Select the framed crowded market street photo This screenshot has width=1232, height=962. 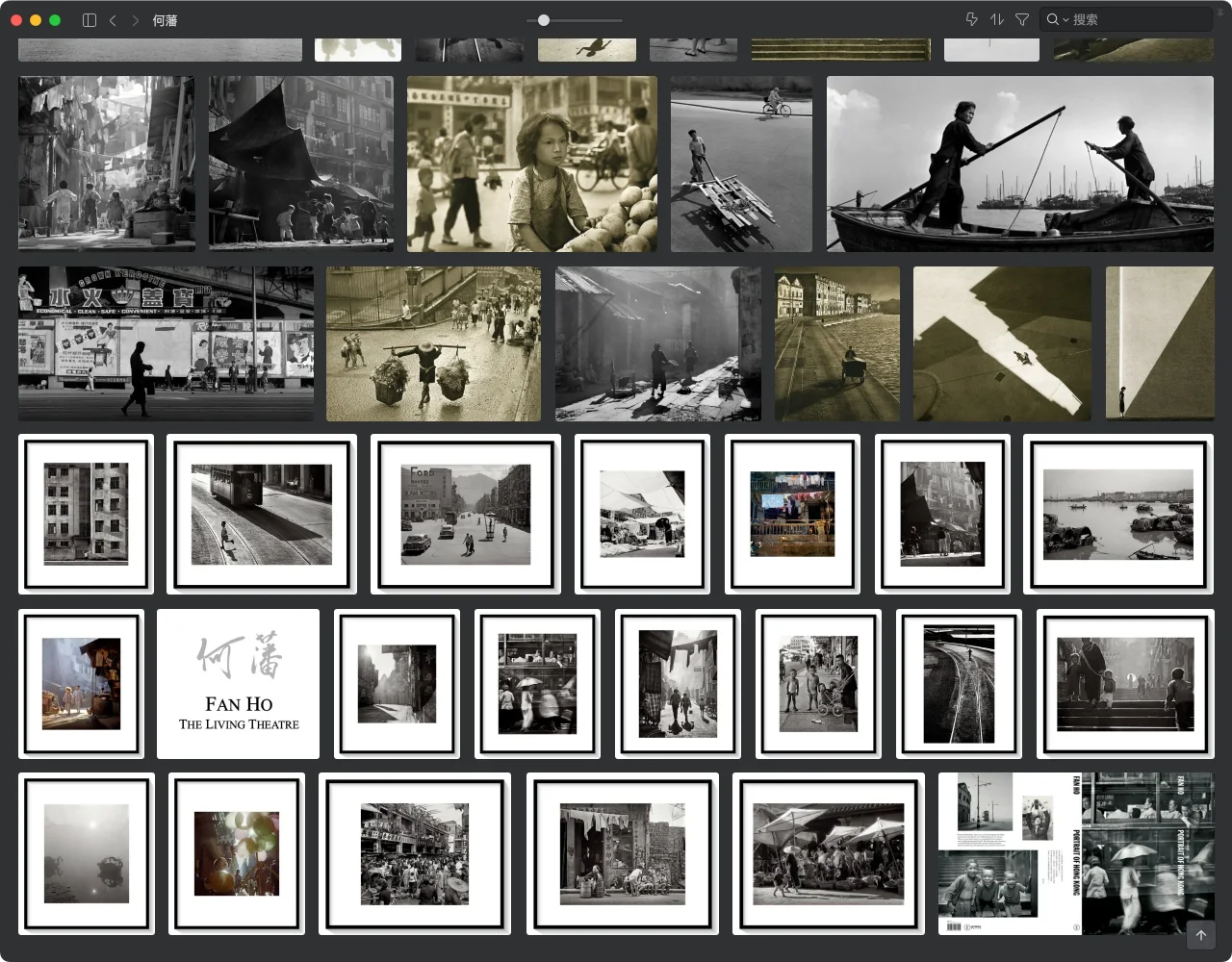pyautogui.click(x=416, y=853)
